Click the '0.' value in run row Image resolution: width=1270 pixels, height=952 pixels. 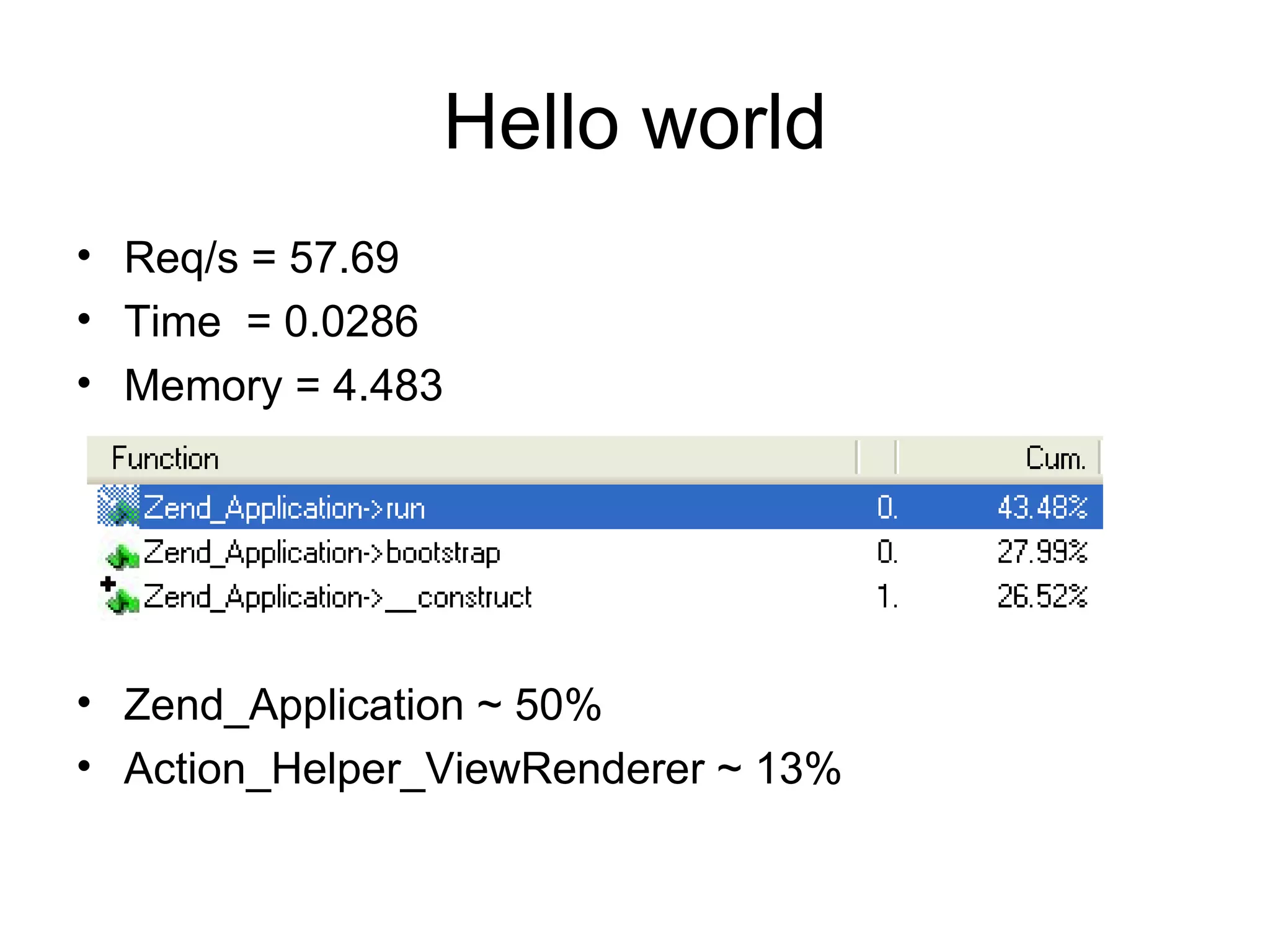887,508
